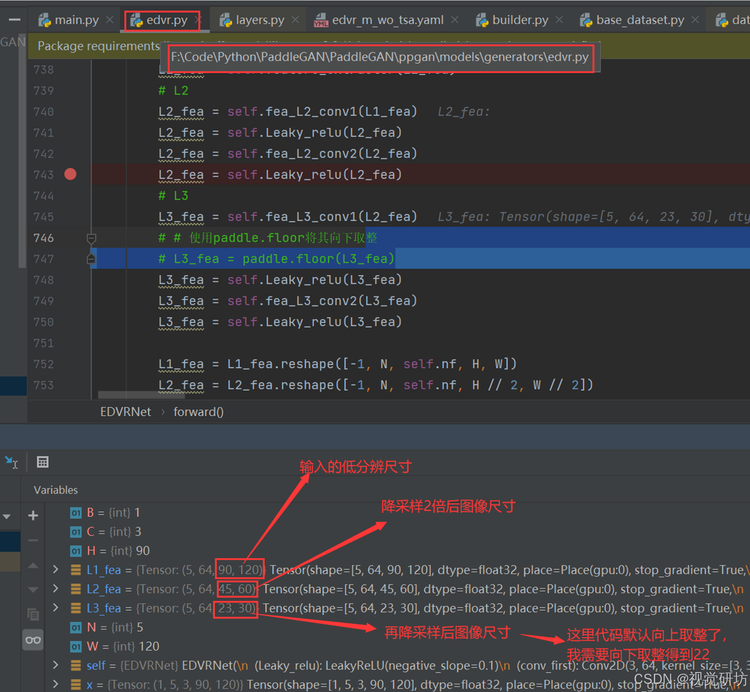This screenshot has height=692, width=750.
Task: Click the restore layout icon in debugger
Action: click(x=11, y=462)
